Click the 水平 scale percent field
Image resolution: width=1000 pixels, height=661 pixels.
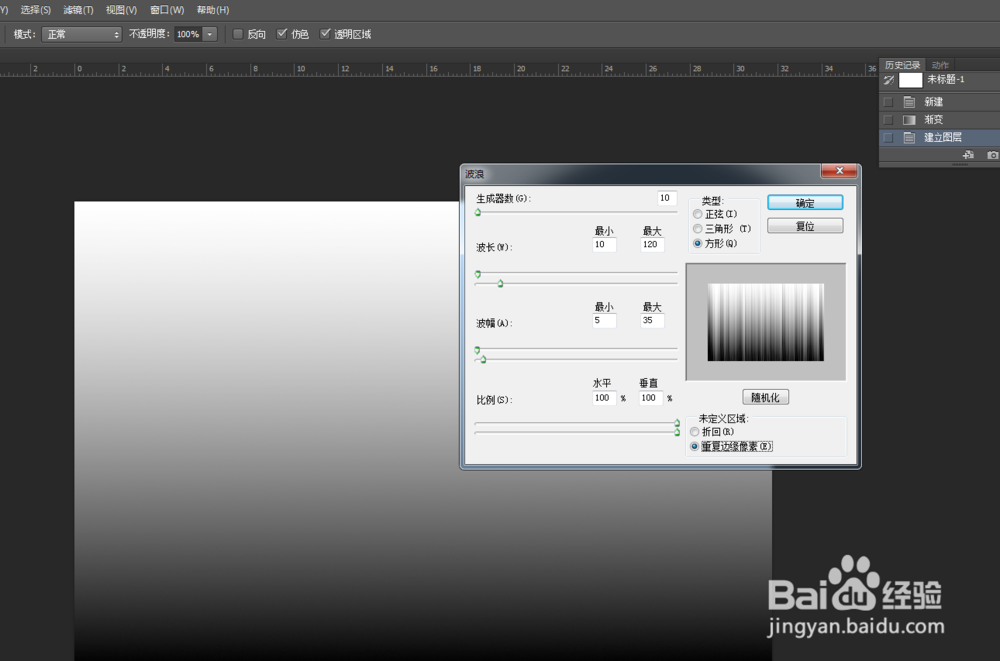(604, 397)
